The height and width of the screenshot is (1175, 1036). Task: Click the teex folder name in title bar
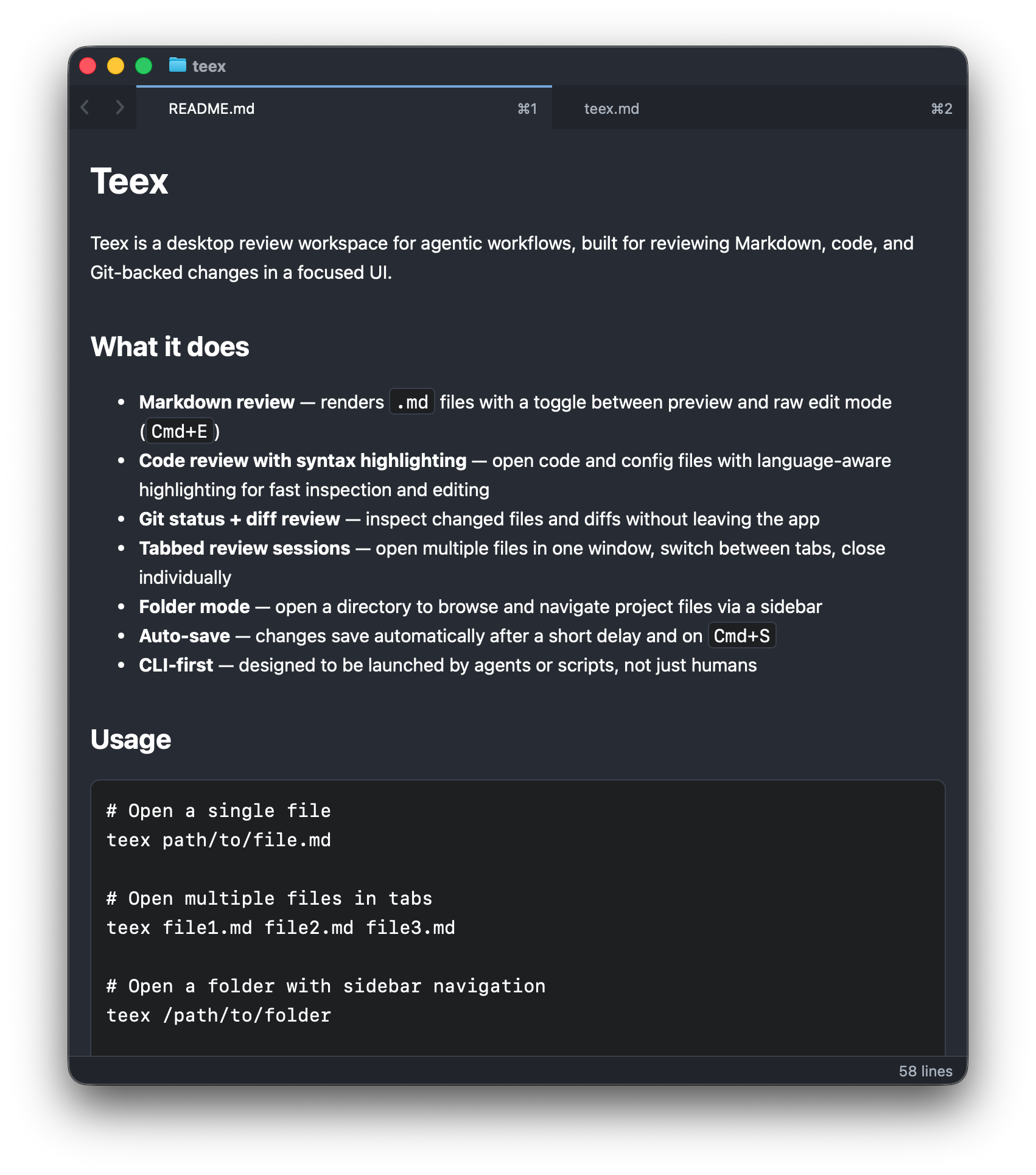(209, 66)
